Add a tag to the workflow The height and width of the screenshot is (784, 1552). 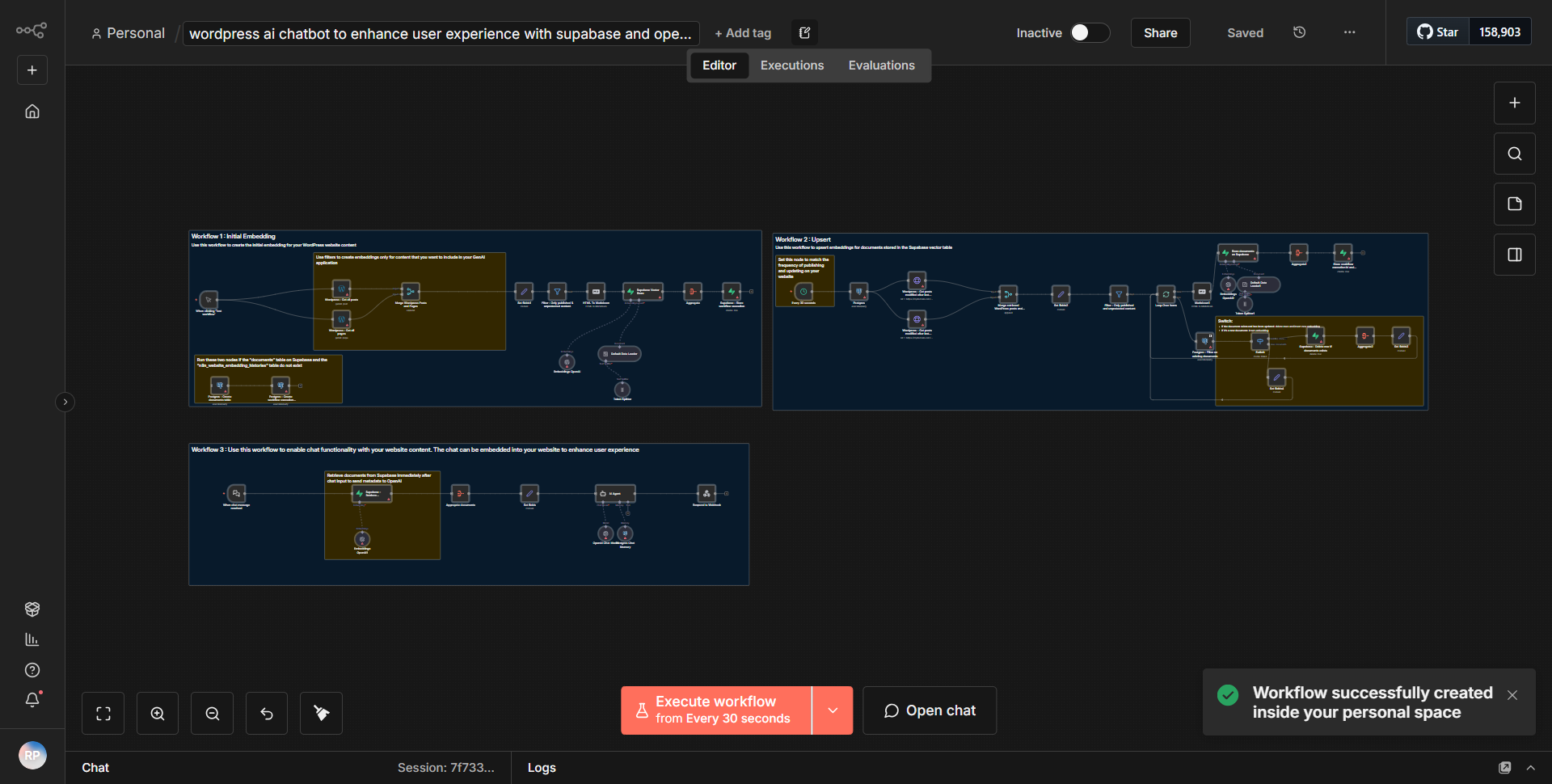tap(743, 33)
